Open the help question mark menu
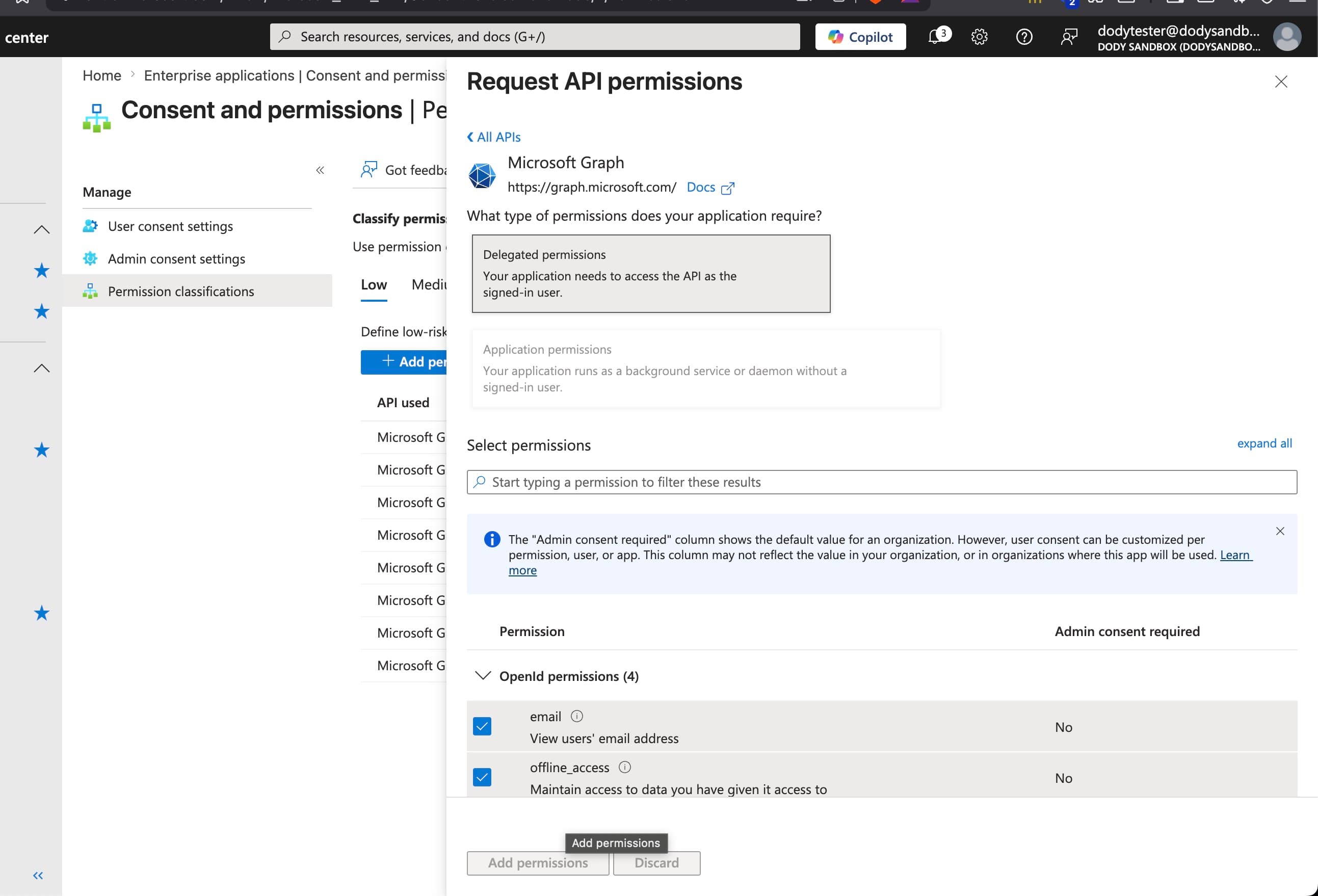This screenshot has width=1318, height=896. [1024, 37]
